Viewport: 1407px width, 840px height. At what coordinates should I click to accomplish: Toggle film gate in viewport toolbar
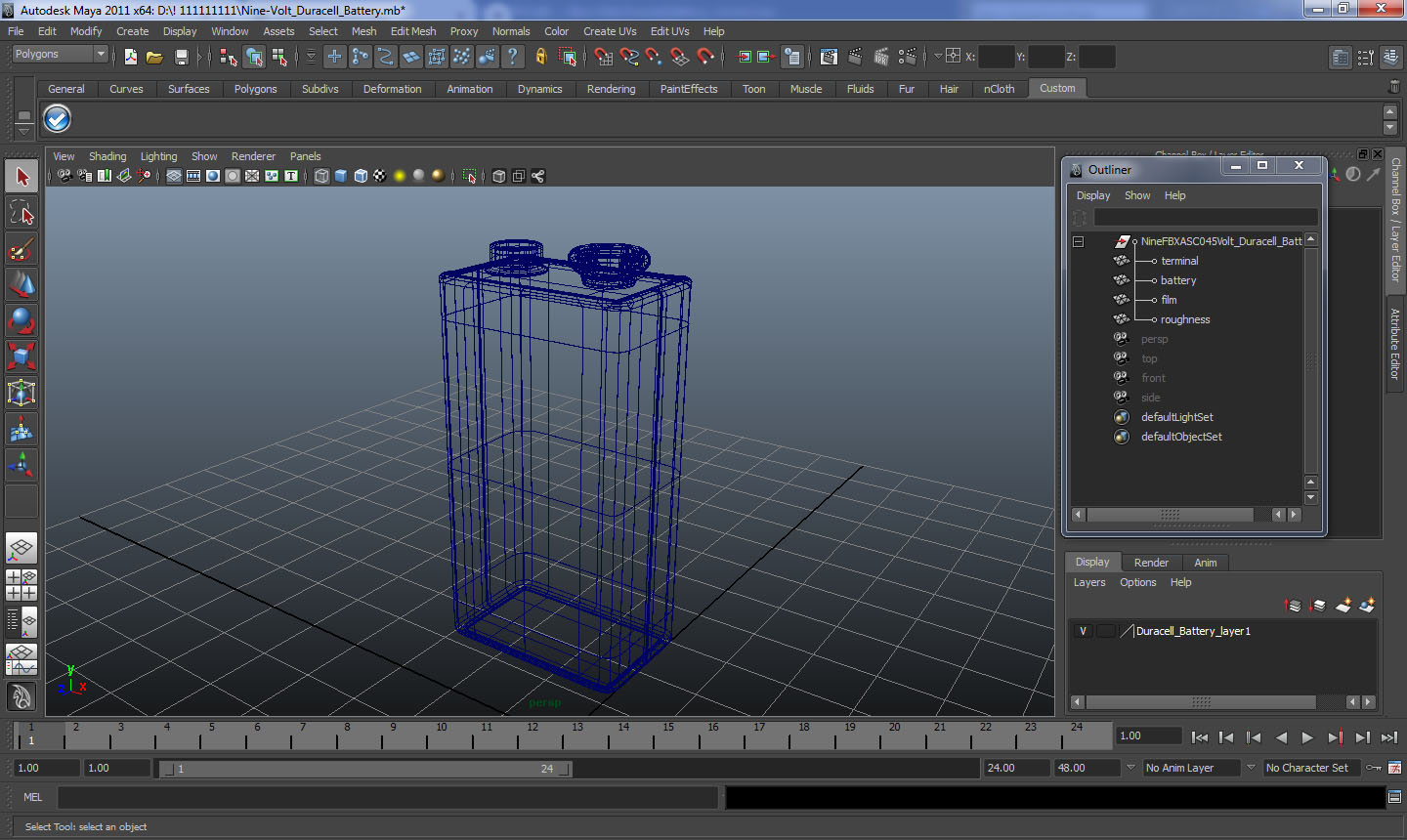[x=192, y=176]
